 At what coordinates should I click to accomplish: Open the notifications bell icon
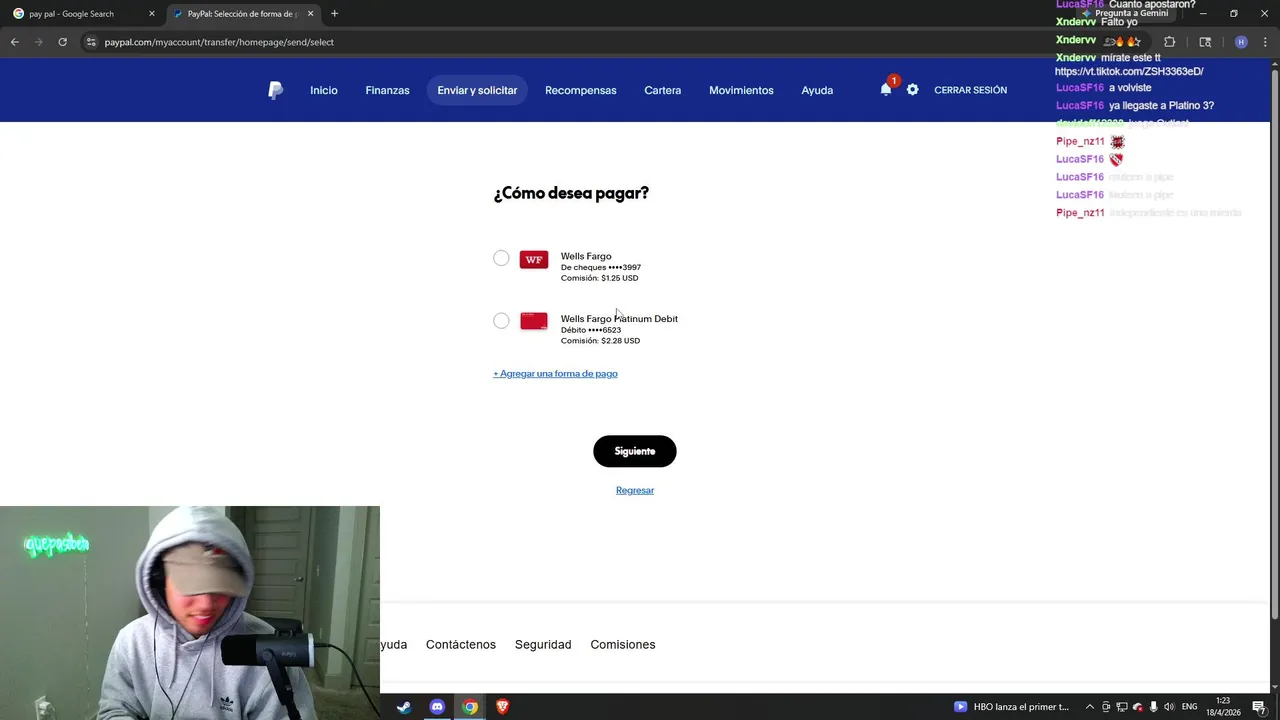[x=886, y=89]
